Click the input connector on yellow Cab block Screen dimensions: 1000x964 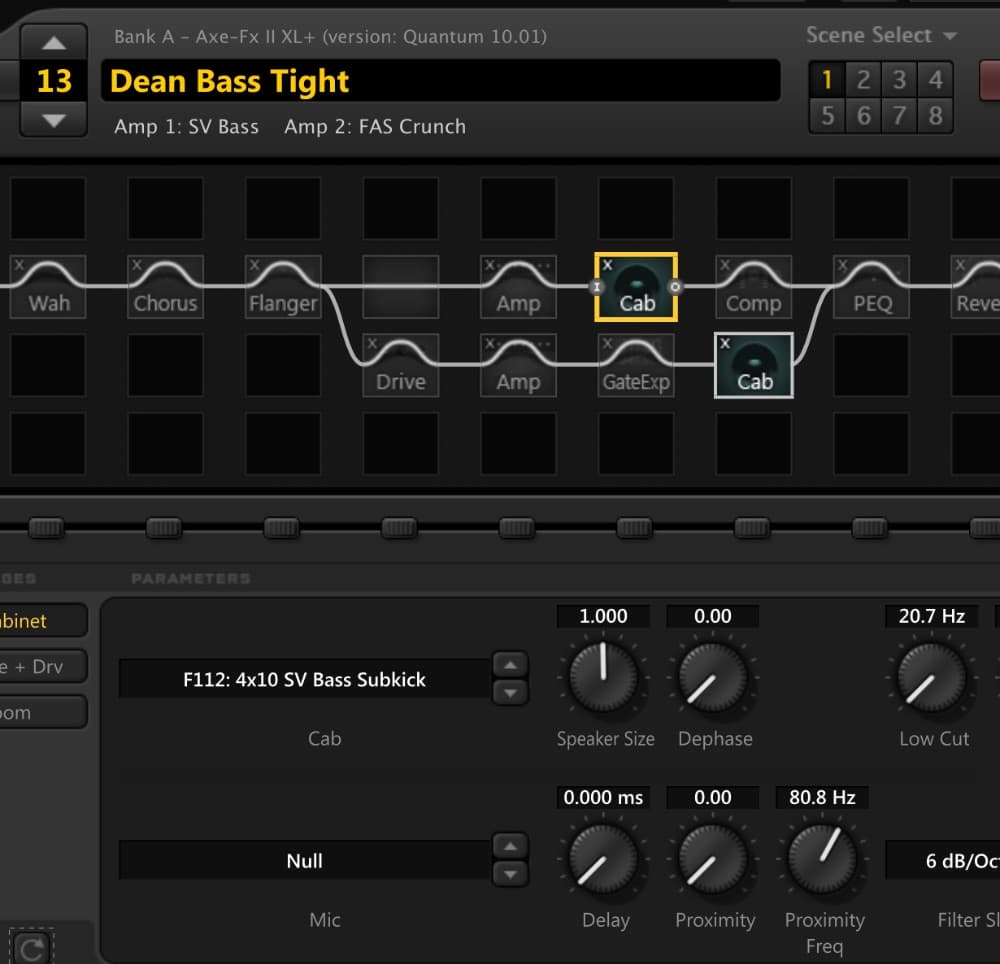pos(597,287)
